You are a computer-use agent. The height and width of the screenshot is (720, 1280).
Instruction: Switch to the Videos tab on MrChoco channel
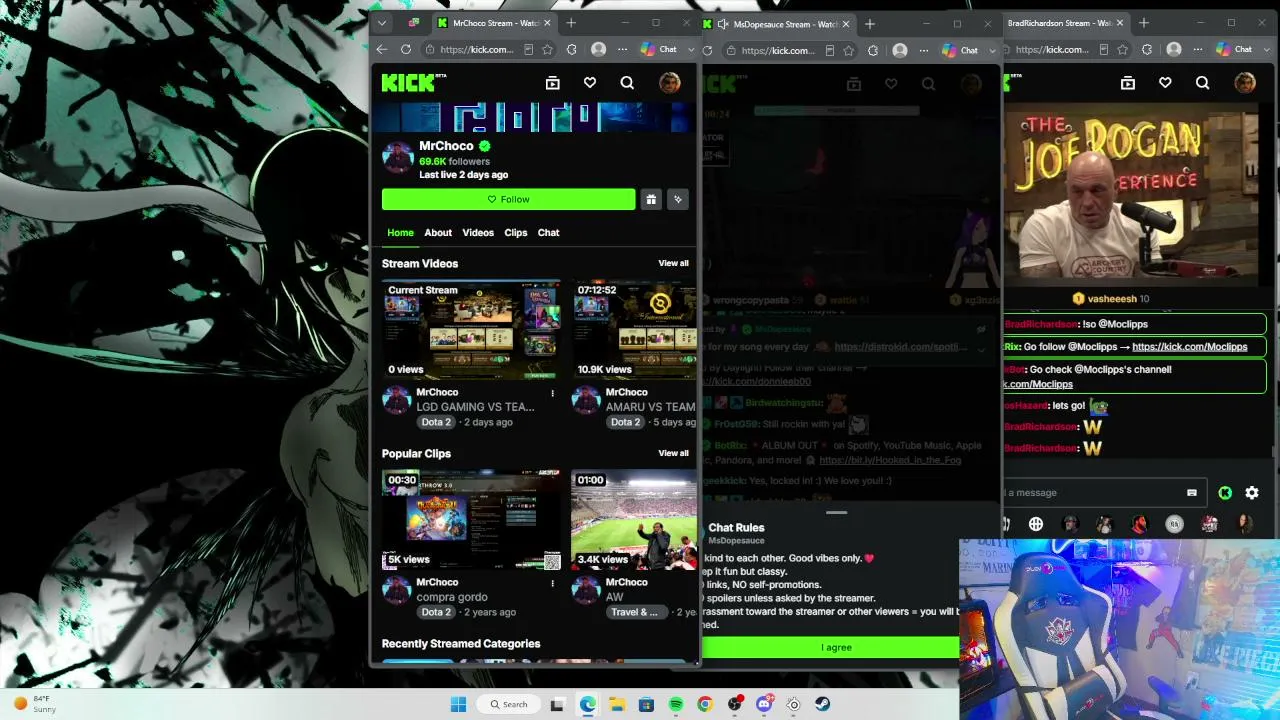tap(478, 233)
